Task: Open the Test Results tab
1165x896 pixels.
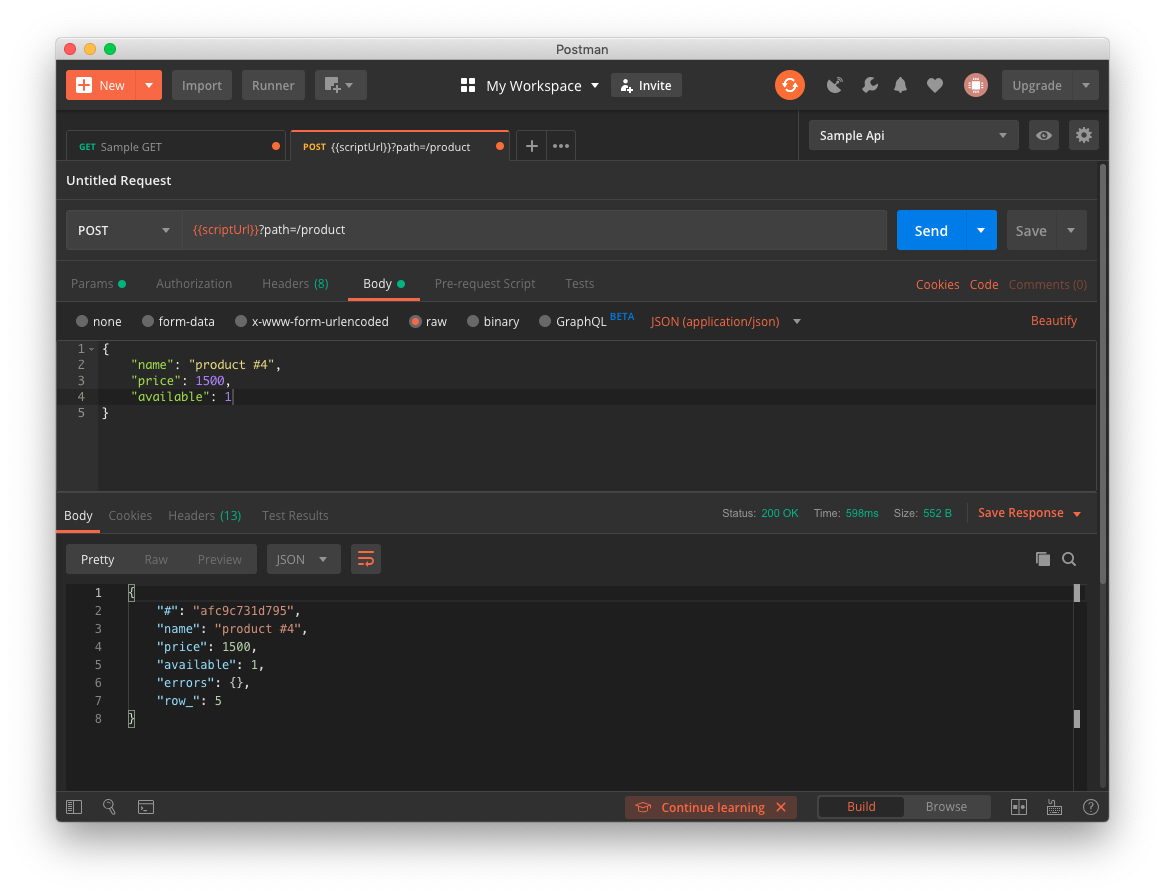Action: (x=295, y=516)
